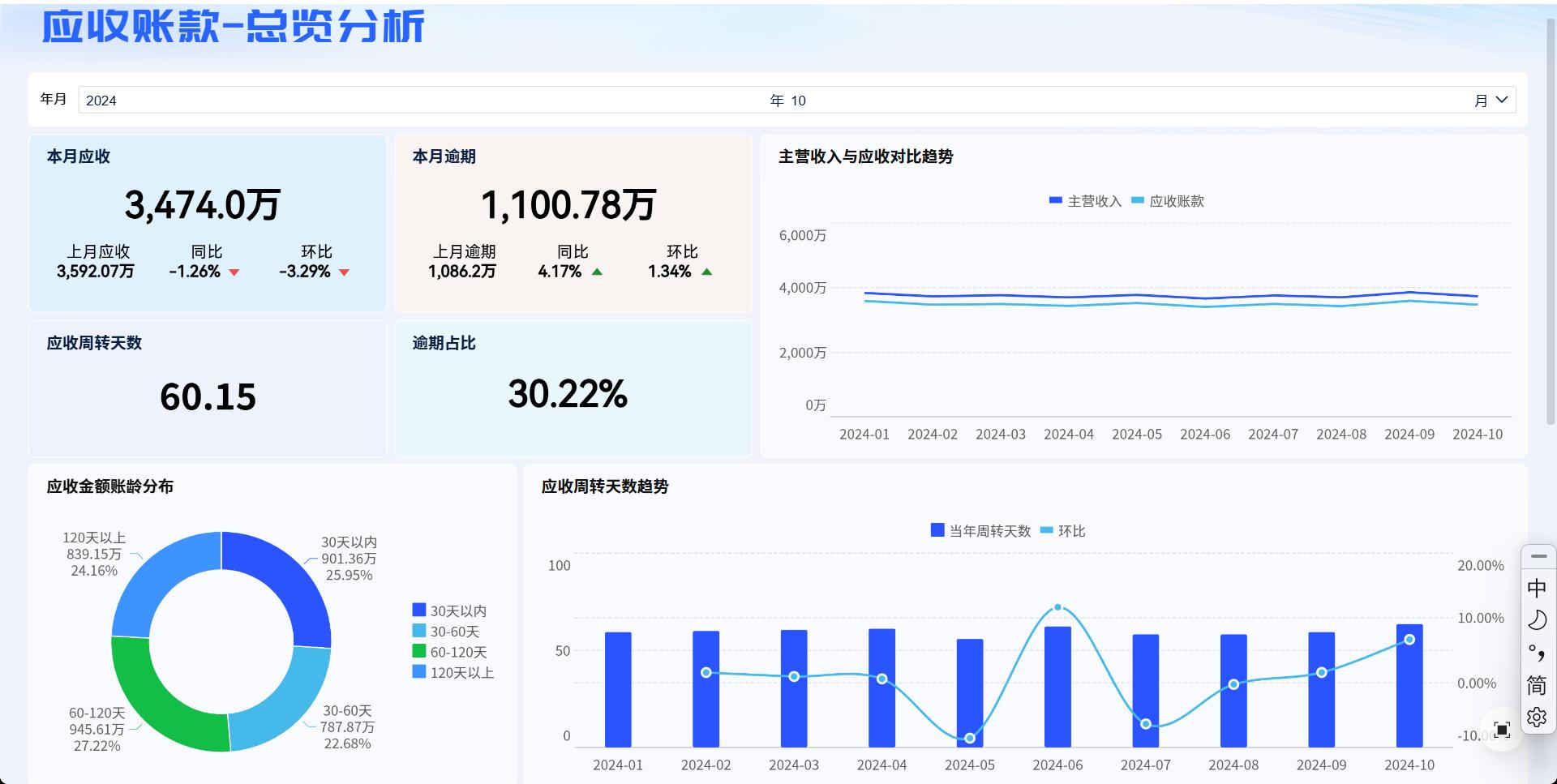Expand the 年月 dropdown chevron arrow
The width and height of the screenshot is (1557, 784).
1501,100
